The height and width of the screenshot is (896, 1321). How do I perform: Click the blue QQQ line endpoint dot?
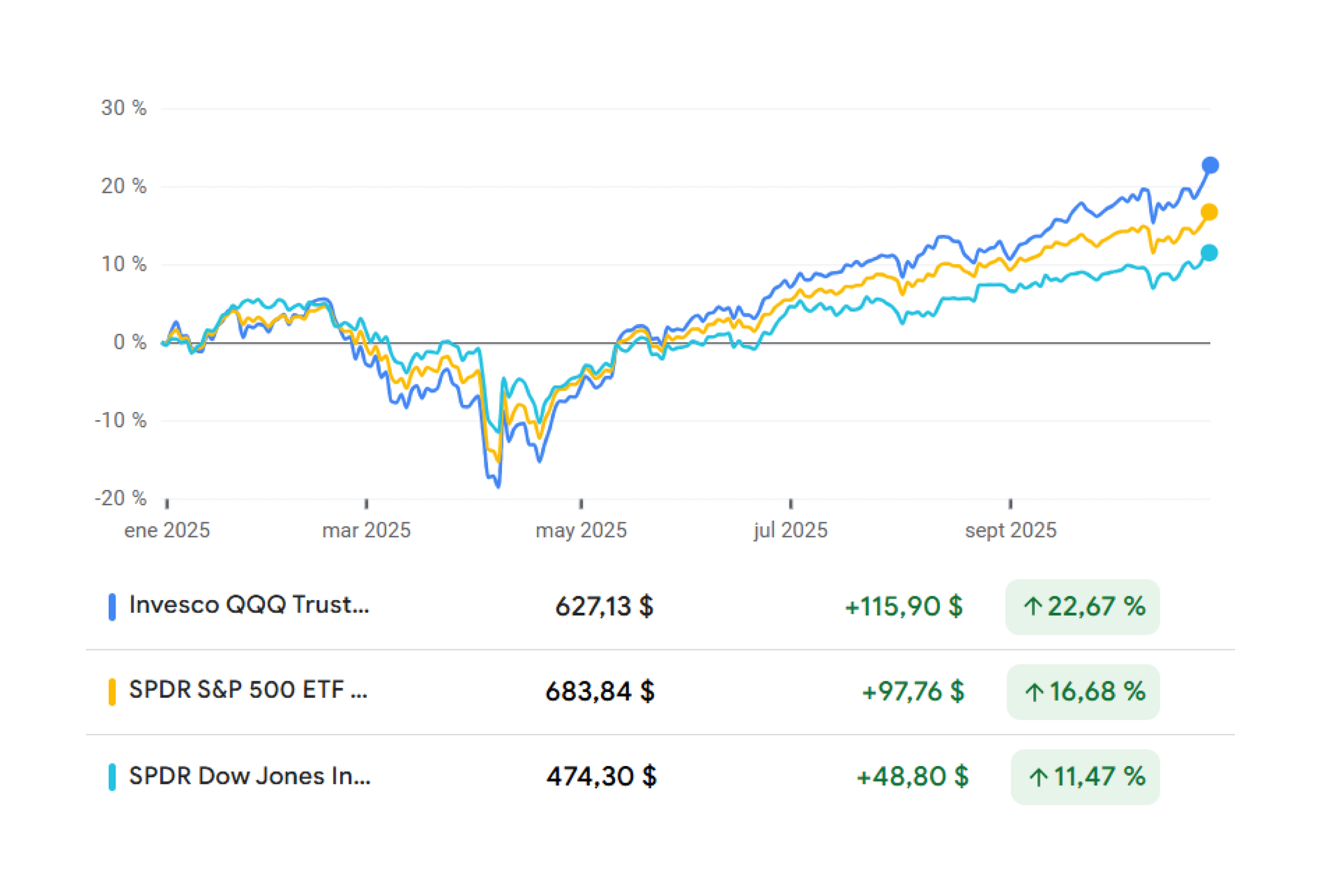click(x=1210, y=165)
